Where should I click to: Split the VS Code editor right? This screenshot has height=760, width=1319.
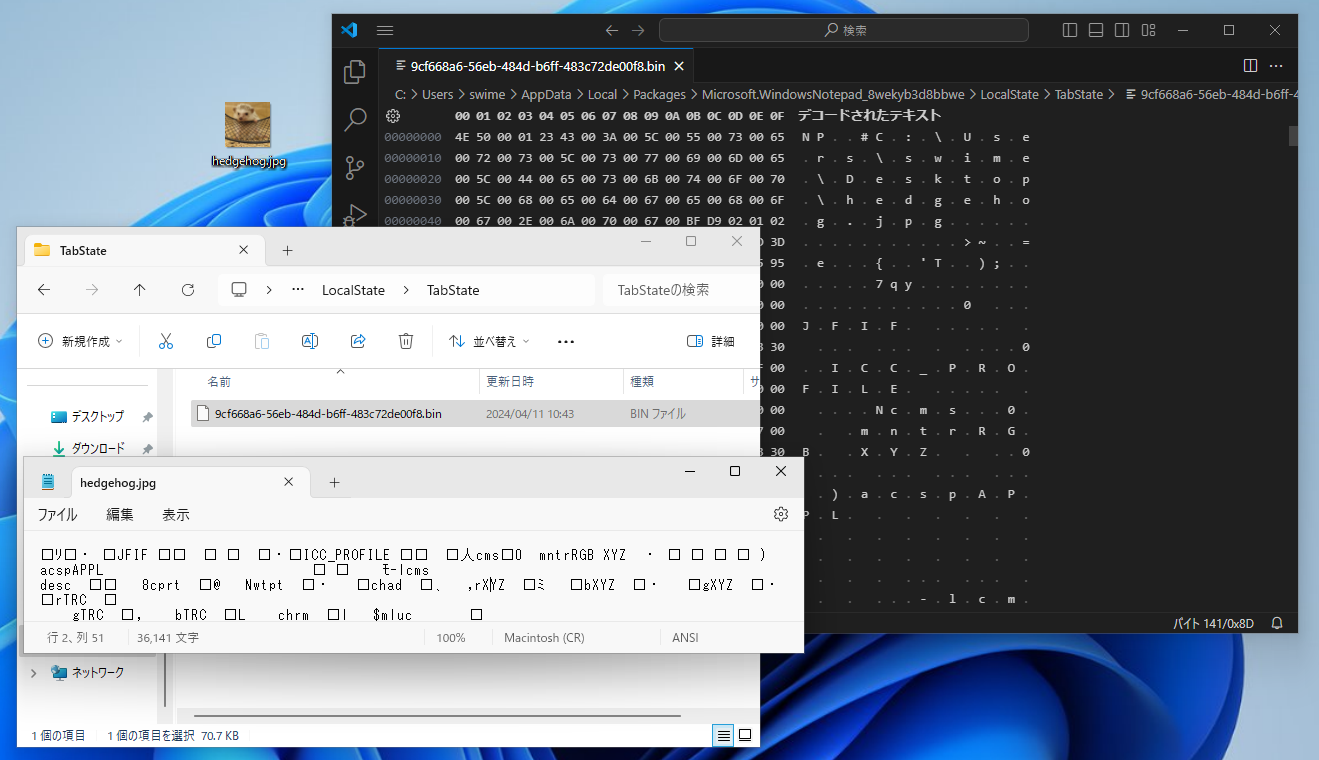pos(1250,66)
